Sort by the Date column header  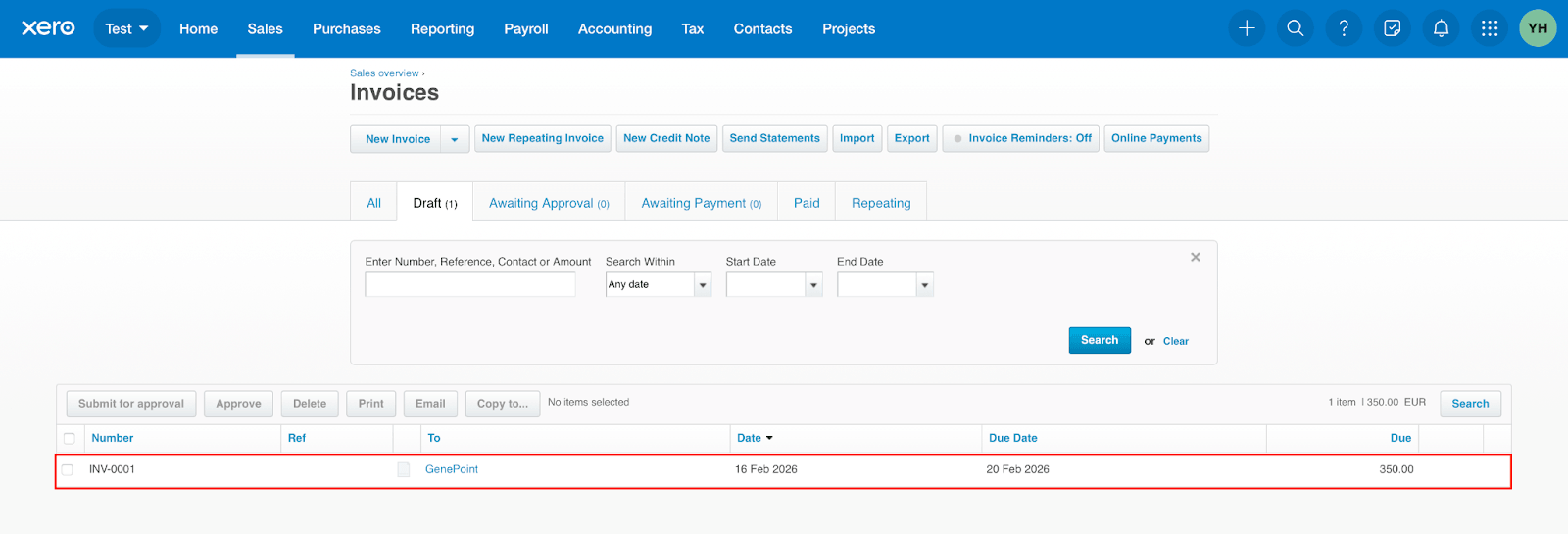pos(755,438)
